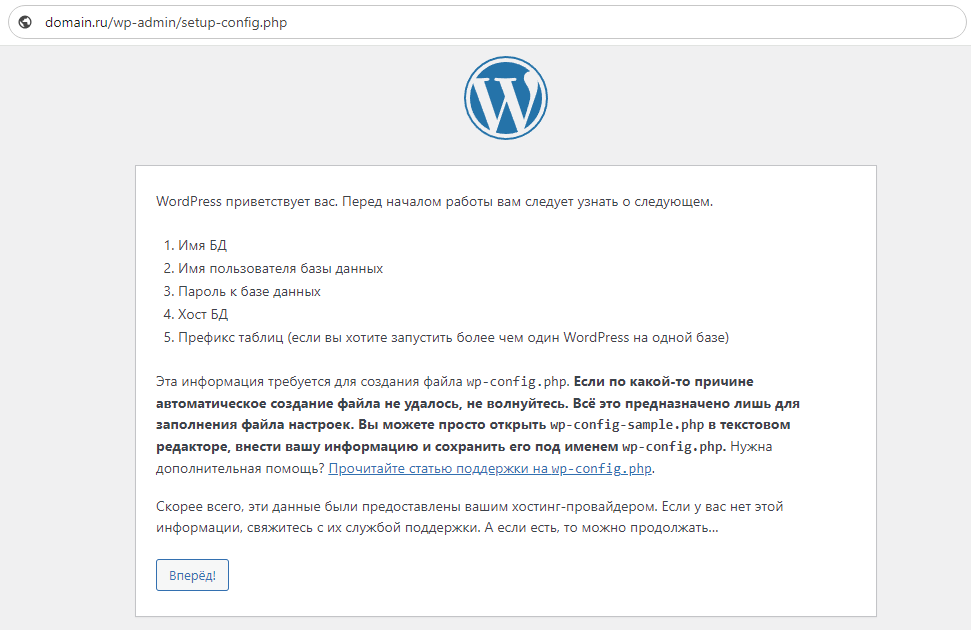
Task: Click wp-config.php code after 'под именем'
Action: tap(673, 447)
